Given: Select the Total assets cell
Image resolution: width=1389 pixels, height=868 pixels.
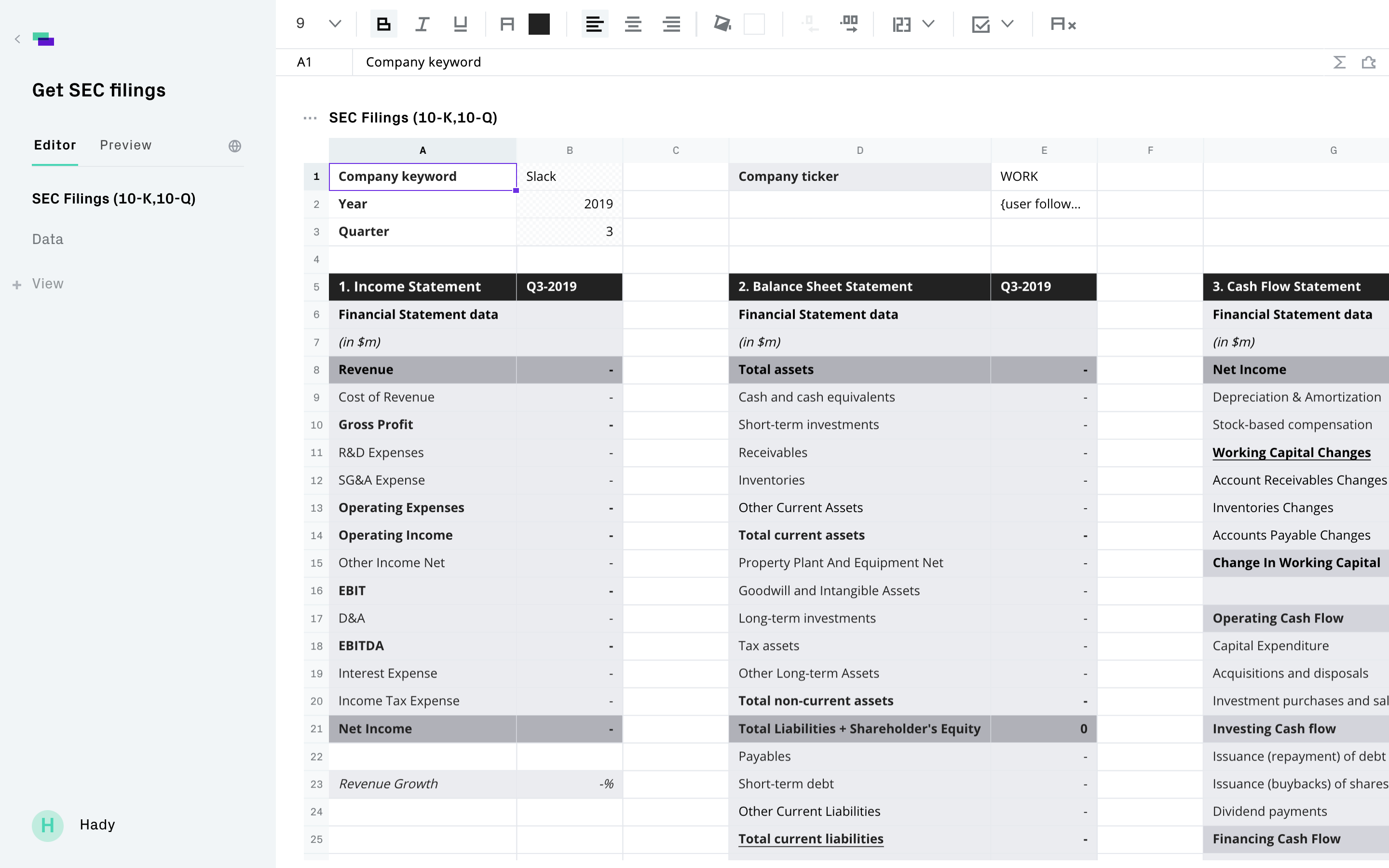Looking at the screenshot, I should pyautogui.click(x=860, y=370).
